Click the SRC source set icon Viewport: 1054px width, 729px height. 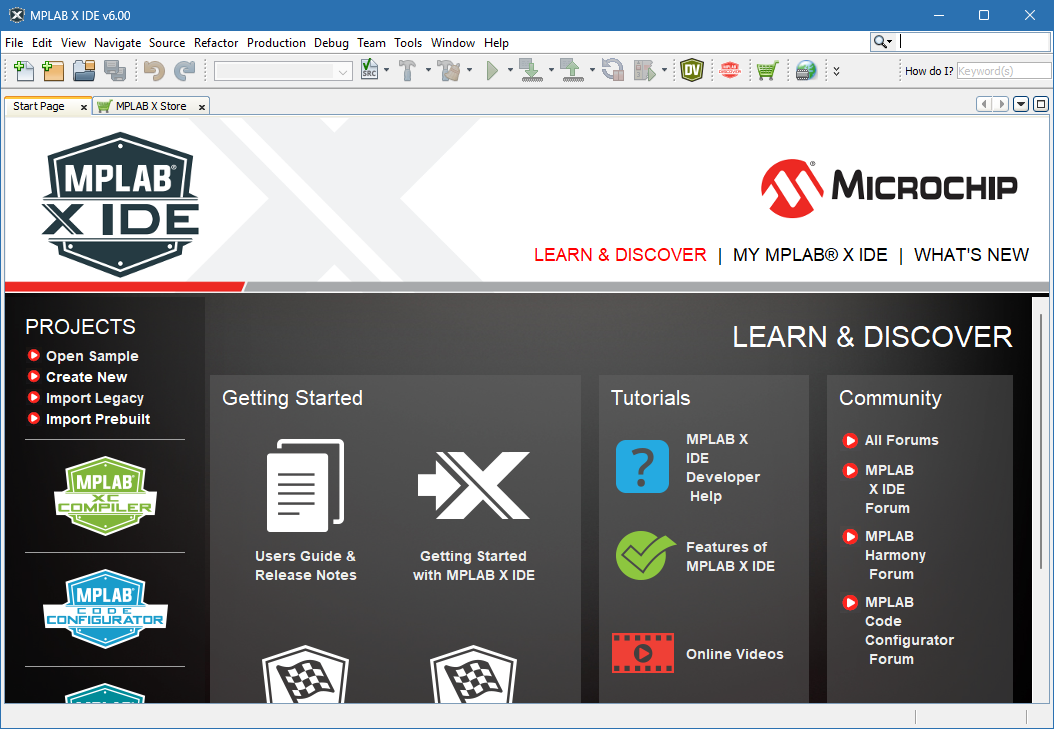click(369, 70)
